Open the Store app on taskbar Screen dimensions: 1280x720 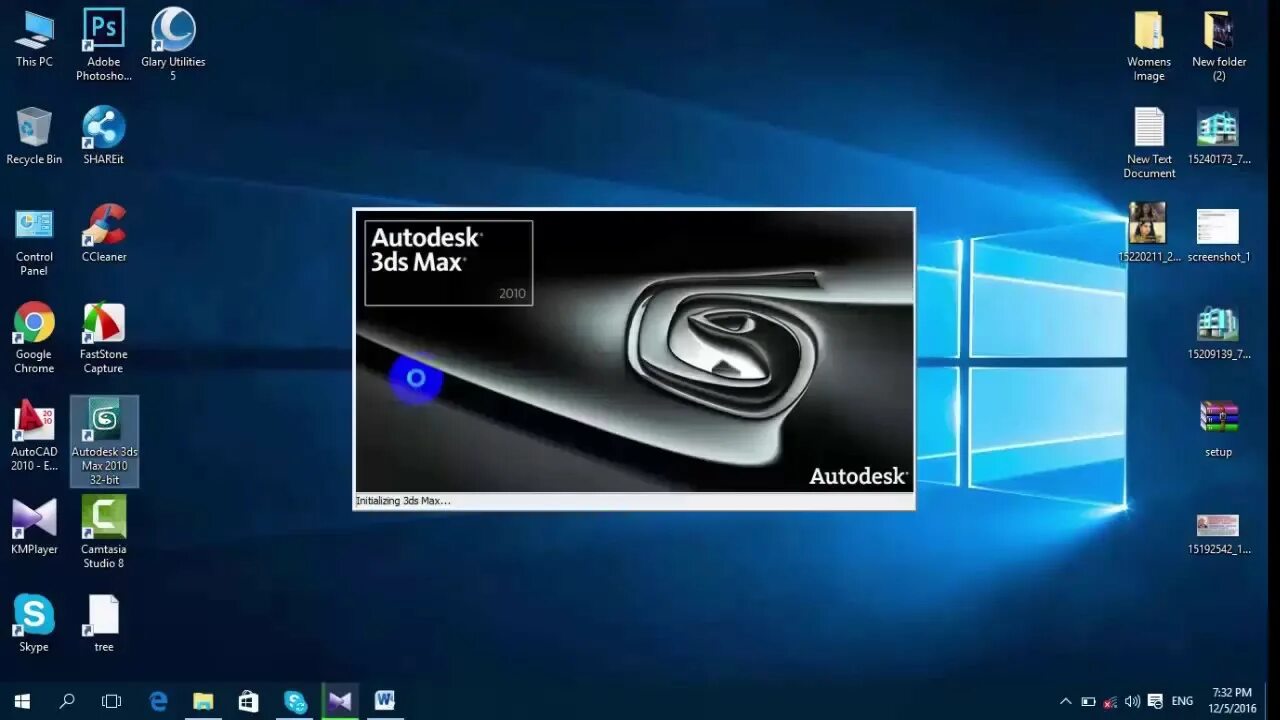pyautogui.click(x=248, y=701)
